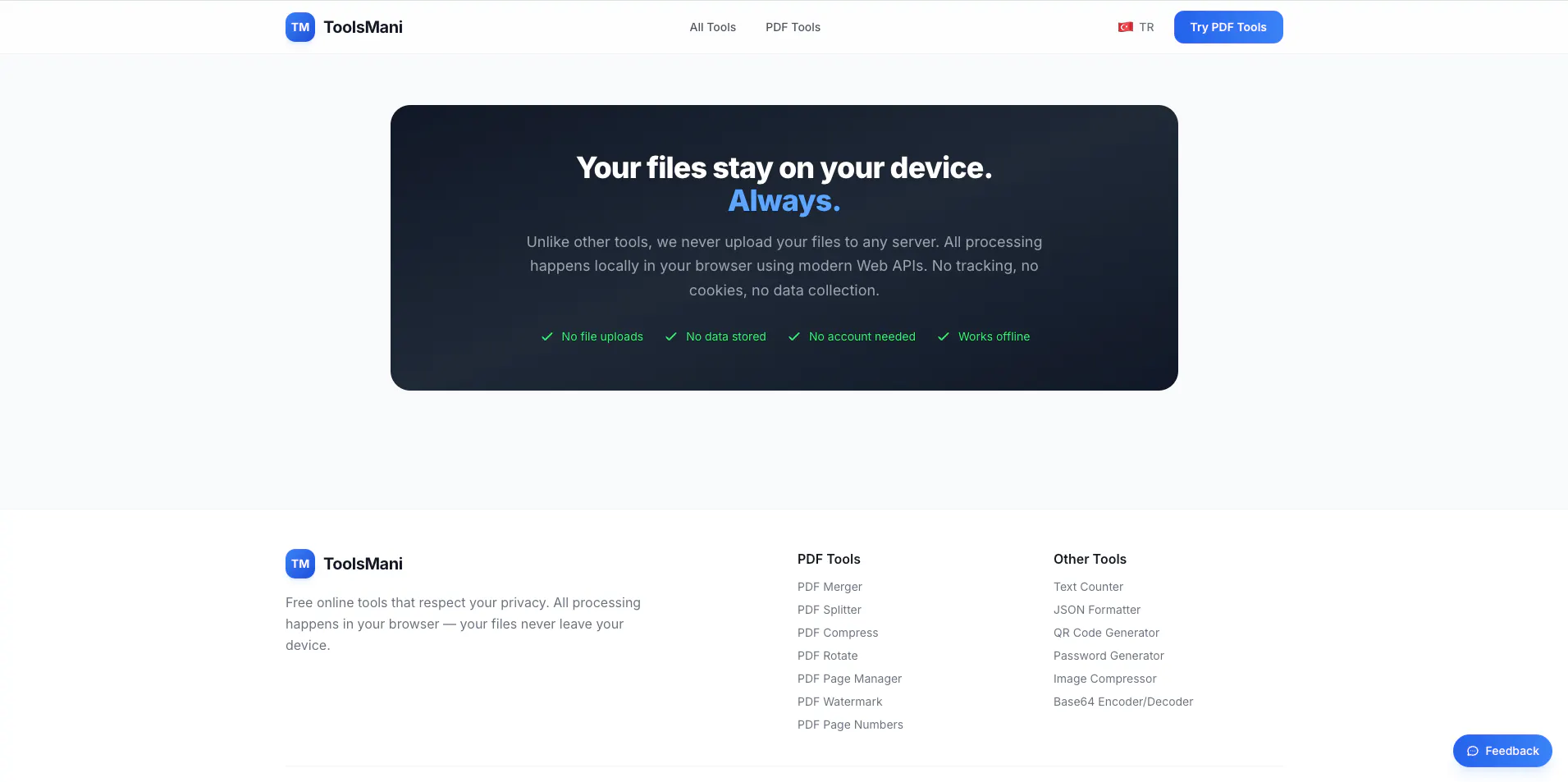Screen dimensions: 1568x782
Task: Click the Your files stay on your device heading
Action: [x=784, y=167]
